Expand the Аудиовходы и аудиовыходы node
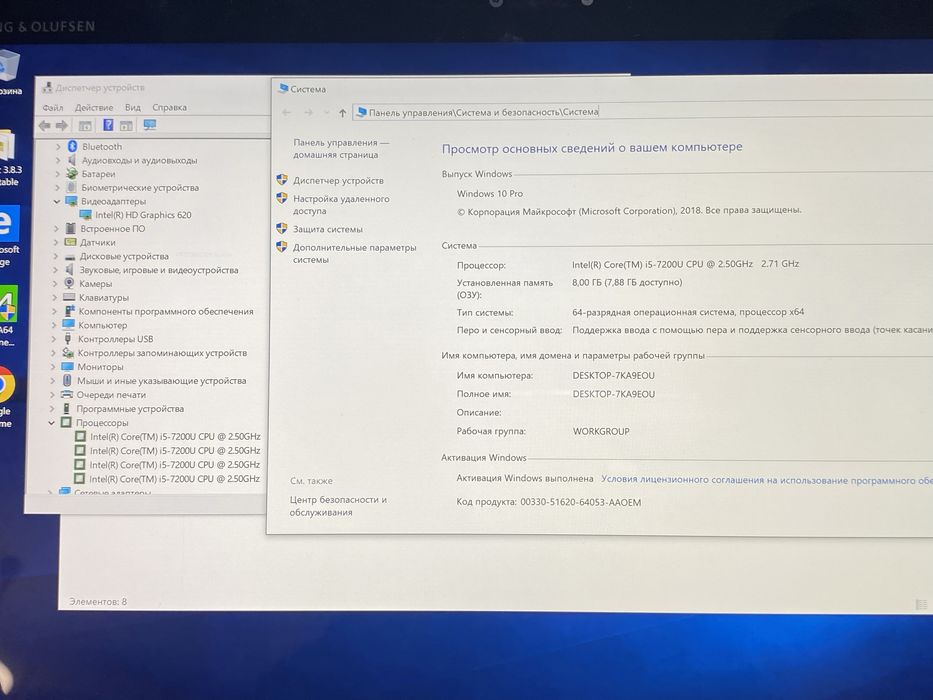Image resolution: width=933 pixels, height=700 pixels. click(58, 160)
